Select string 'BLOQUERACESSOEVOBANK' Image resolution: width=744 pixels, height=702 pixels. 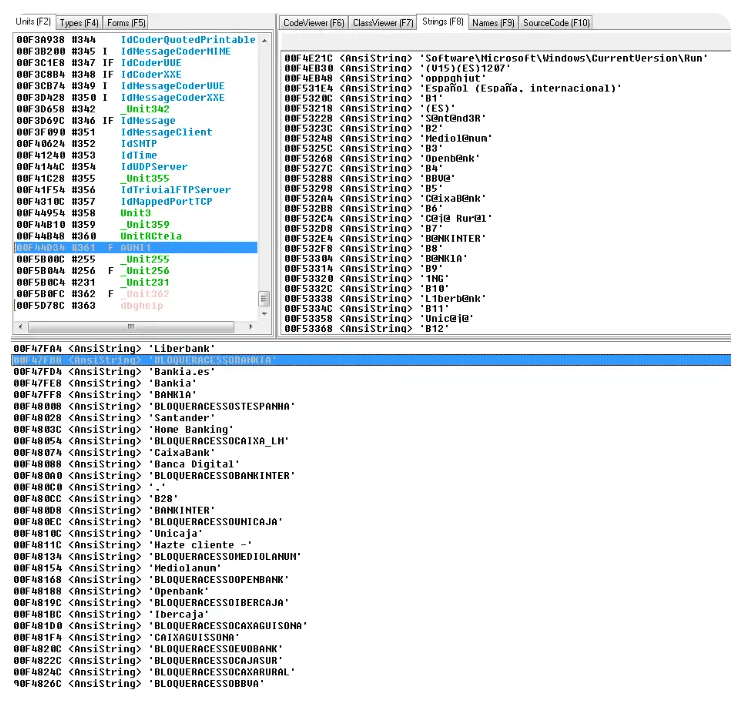pyautogui.click(x=216, y=649)
